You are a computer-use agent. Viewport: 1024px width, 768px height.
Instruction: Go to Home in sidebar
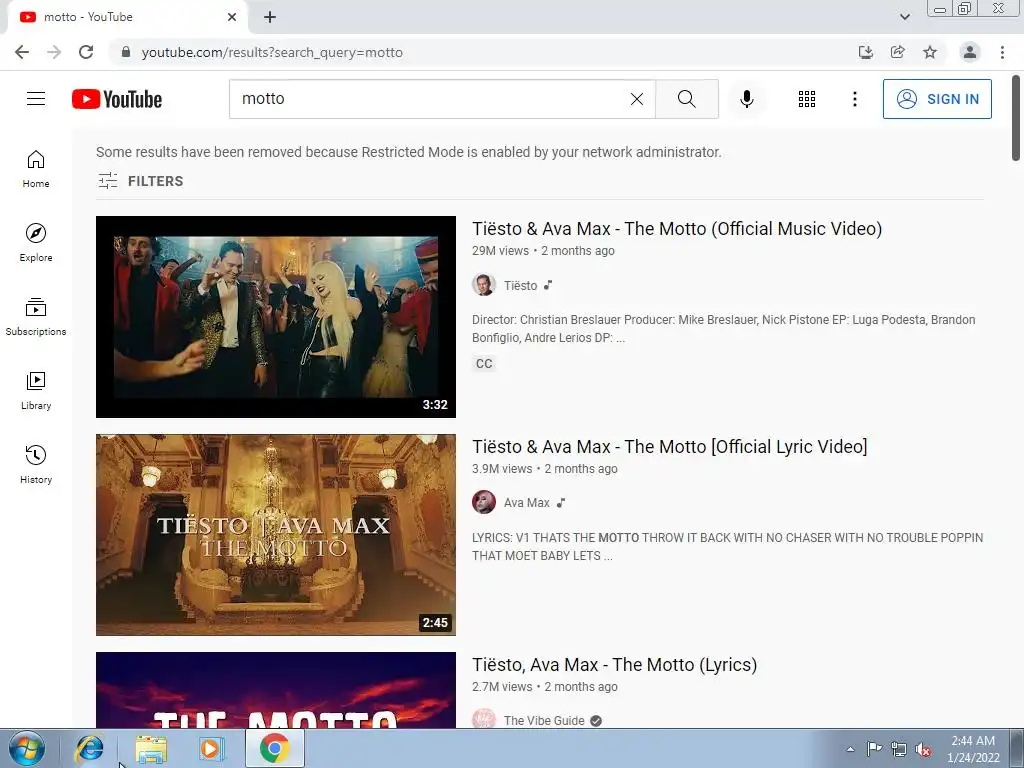tap(36, 169)
